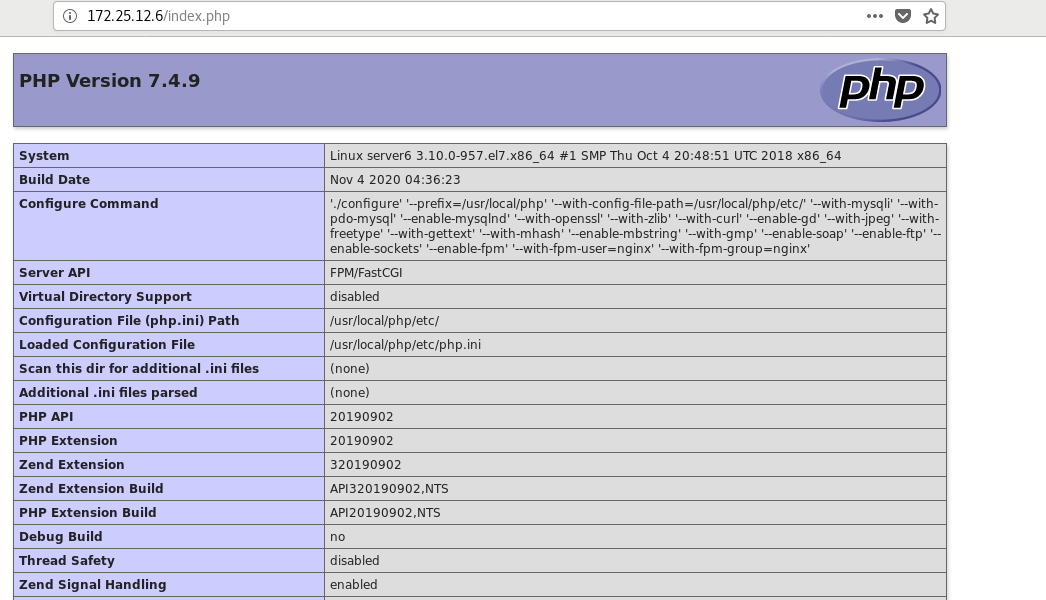Viewport: 1046px width, 600px height.
Task: Click the Server API label
Action: [x=54, y=272]
